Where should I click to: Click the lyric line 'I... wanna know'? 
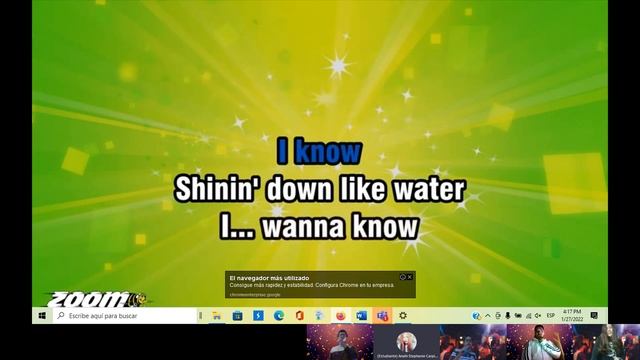click(x=320, y=227)
